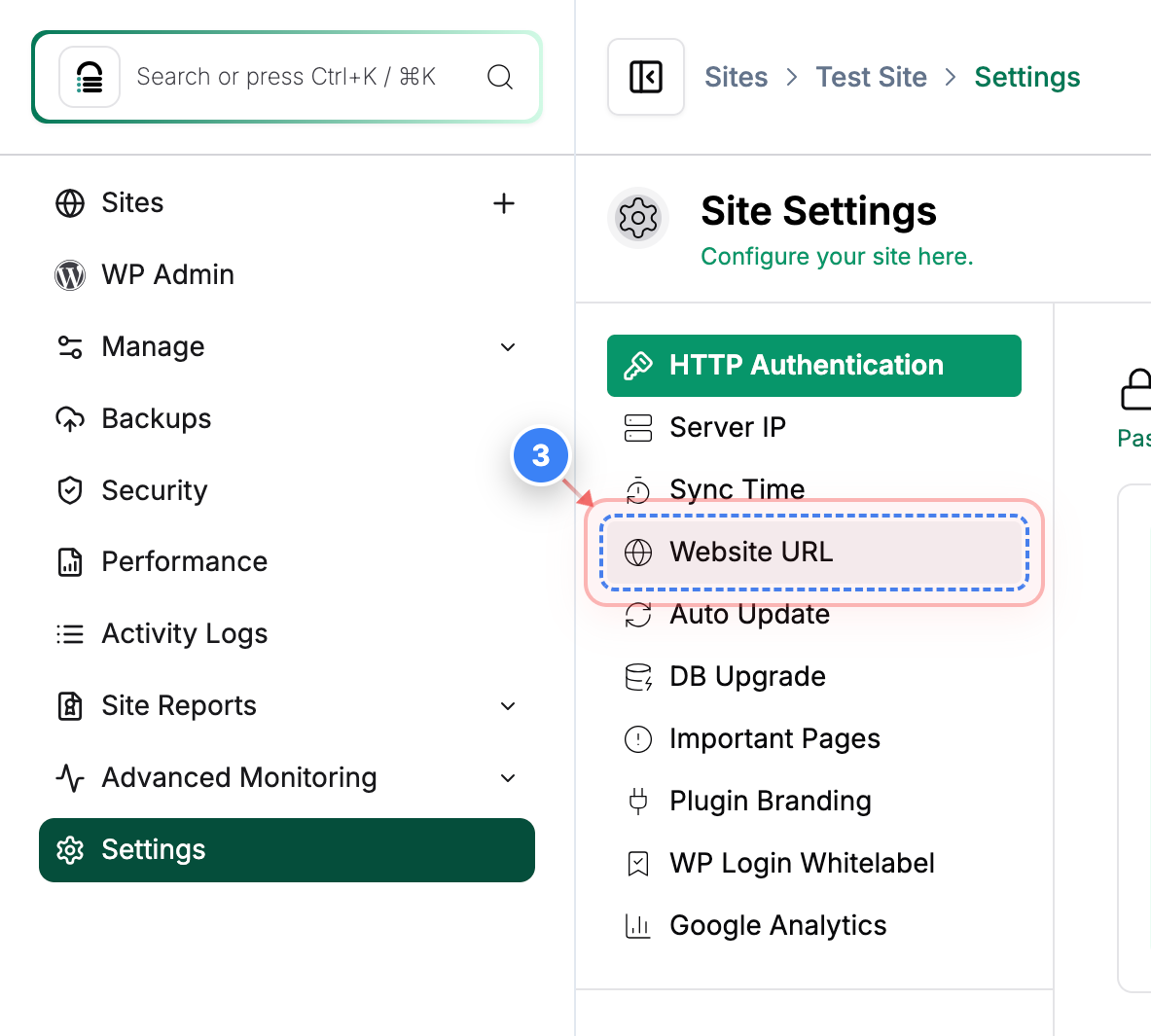1151x1036 pixels.
Task: Select the WP Admin WordPress icon
Action: point(69,275)
